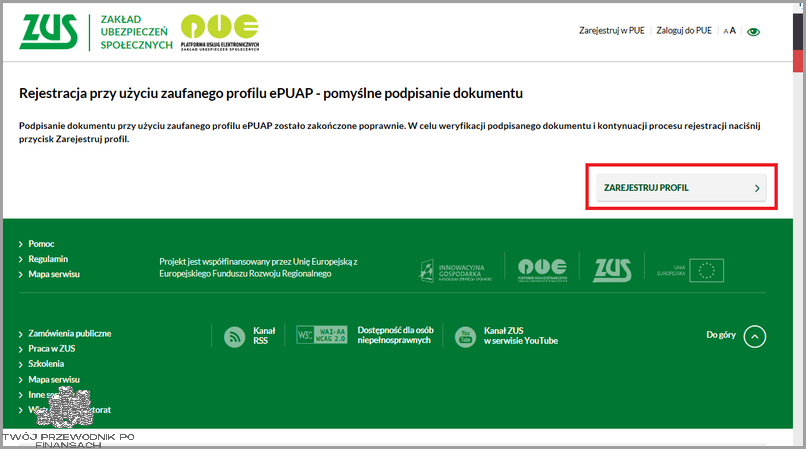Click the PUE platform logo in header
Viewport: 806px width, 449px height.
point(219,32)
